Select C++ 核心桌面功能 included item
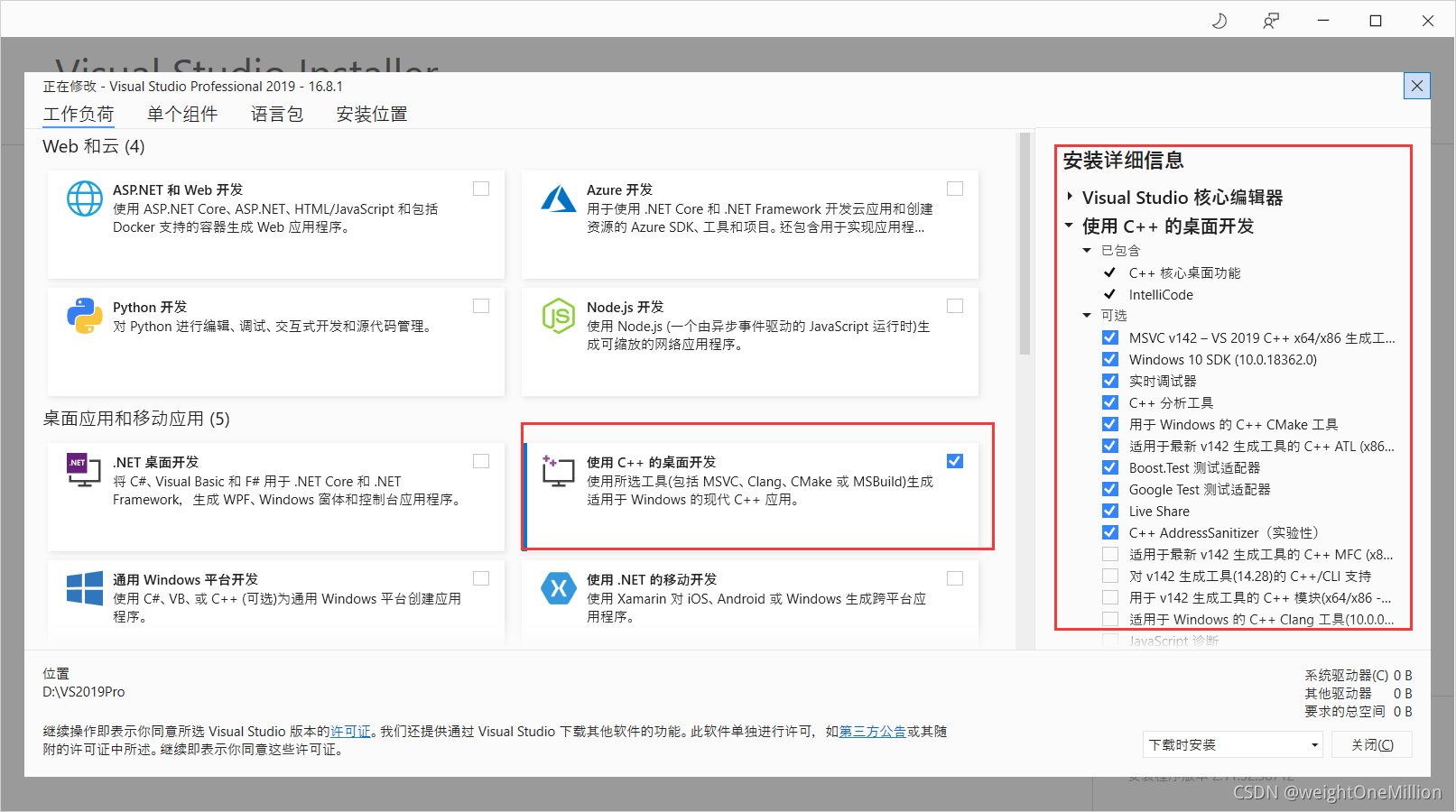This screenshot has width=1456, height=812. tap(1184, 272)
